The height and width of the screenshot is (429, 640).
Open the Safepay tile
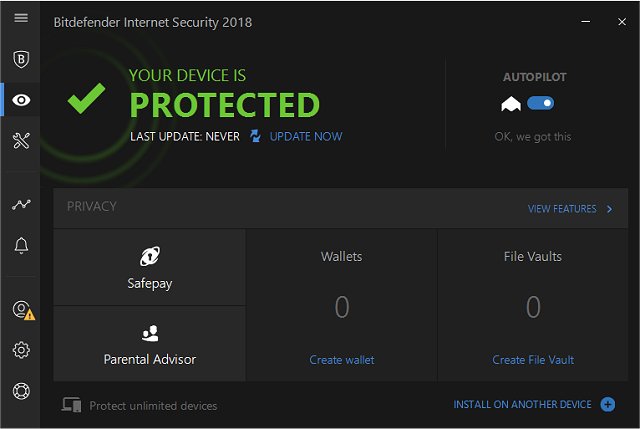point(149,268)
